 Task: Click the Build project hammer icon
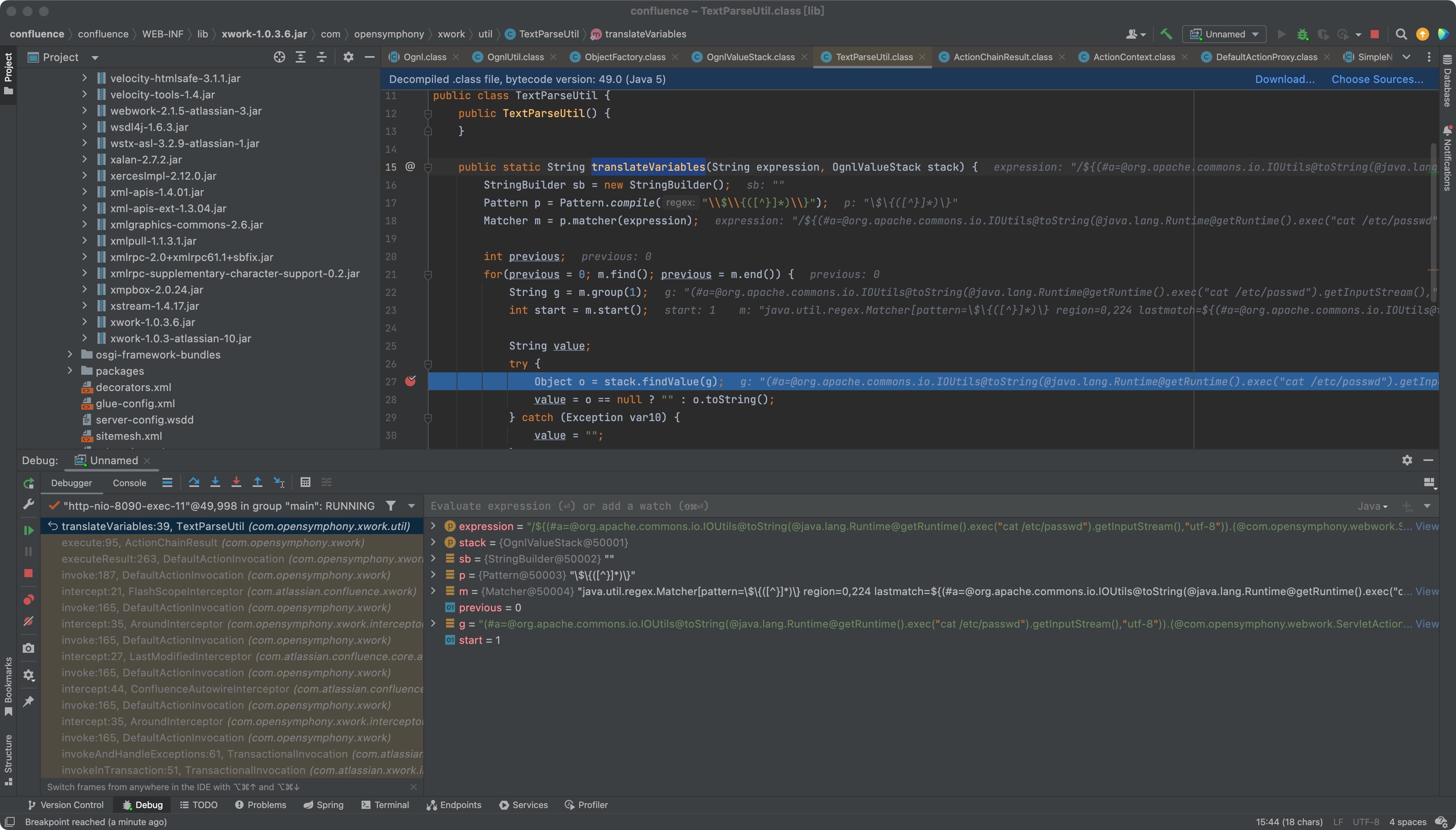pos(1166,34)
